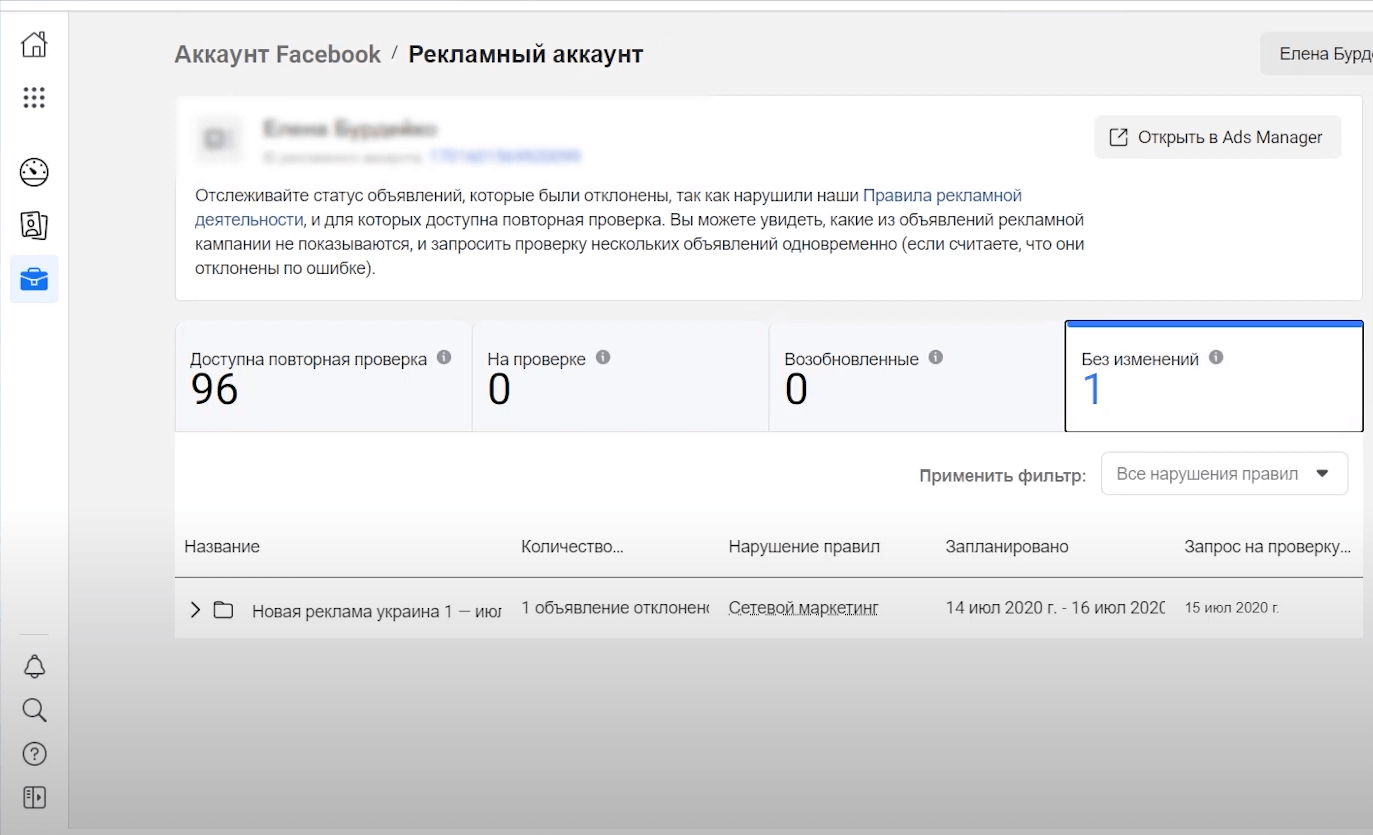The image size is (1373, 835).
Task: Click the 15 июл 2020 г. request date
Action: [1232, 608]
